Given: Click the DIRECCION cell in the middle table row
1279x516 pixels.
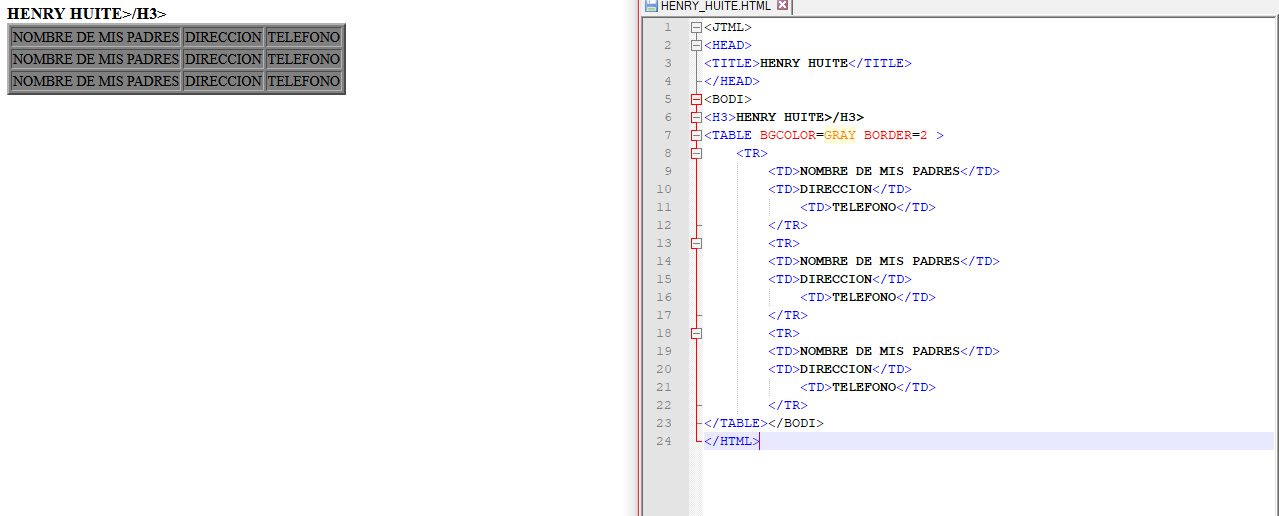Looking at the screenshot, I should pyautogui.click(x=224, y=59).
